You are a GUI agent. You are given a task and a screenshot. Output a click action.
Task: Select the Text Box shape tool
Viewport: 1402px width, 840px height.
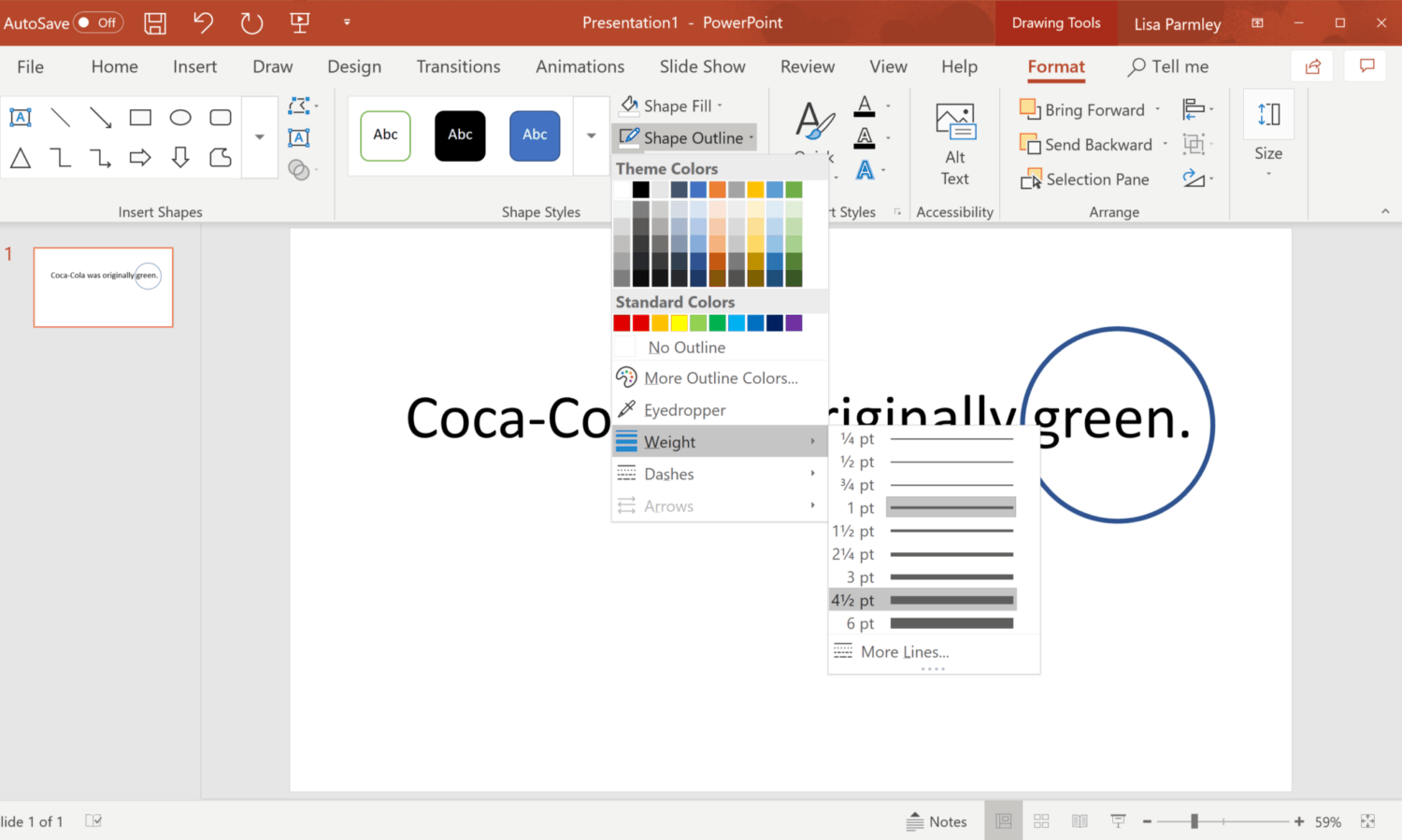click(x=21, y=117)
